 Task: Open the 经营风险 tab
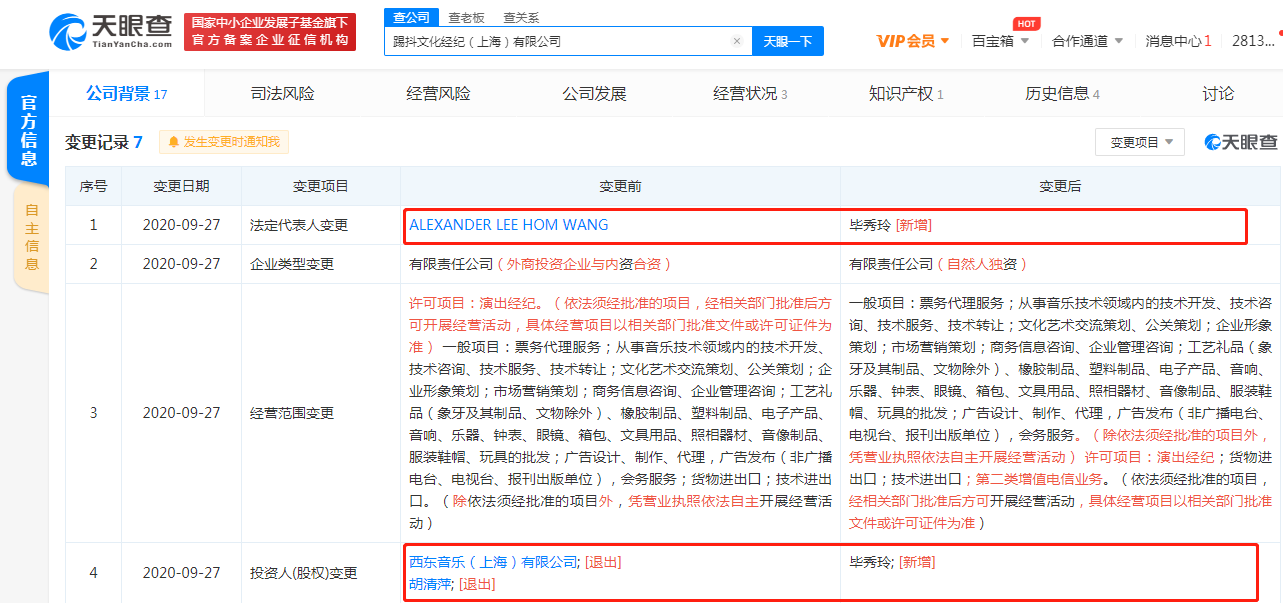(438, 94)
